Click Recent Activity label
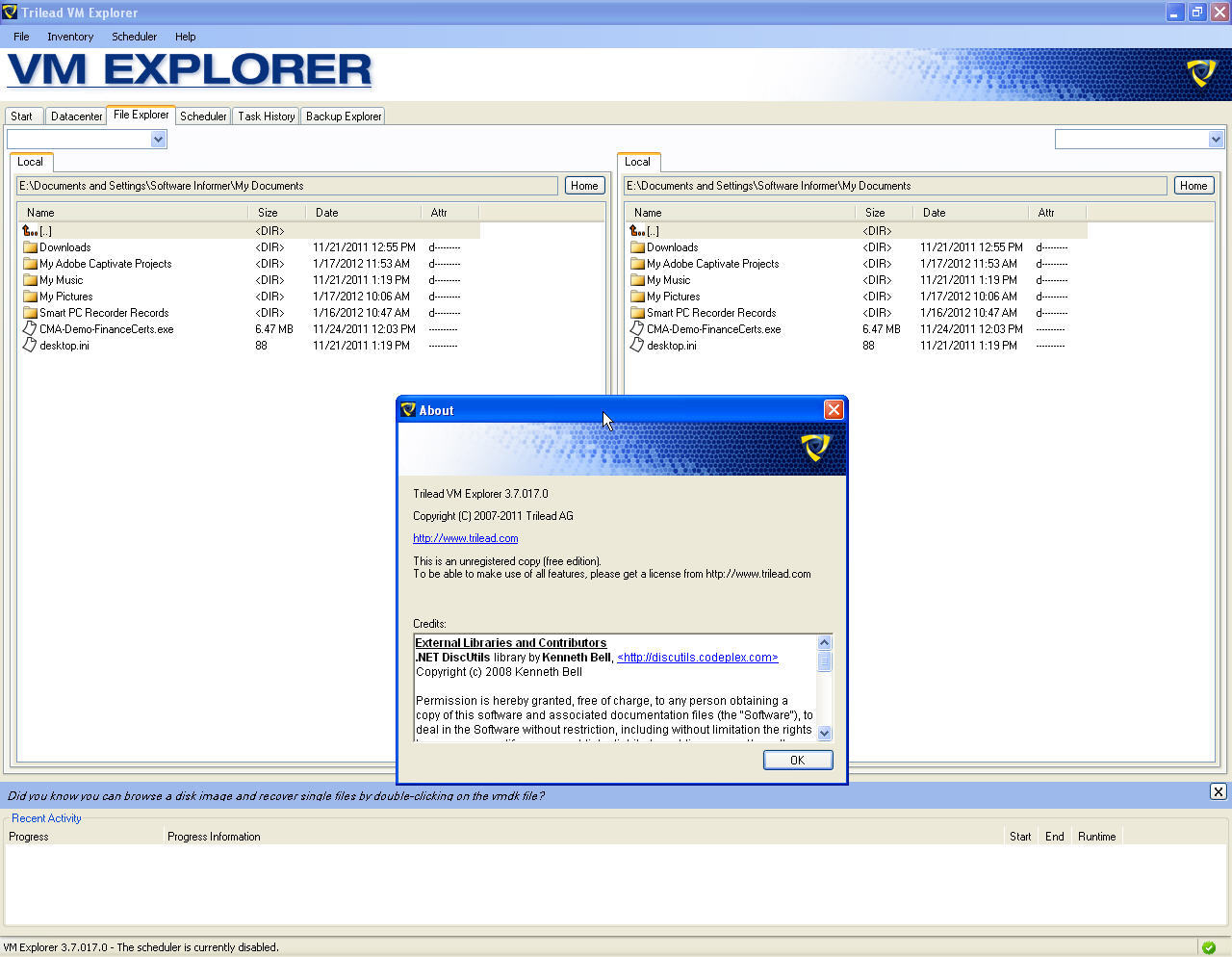This screenshot has width=1232, height=957. 46,818
